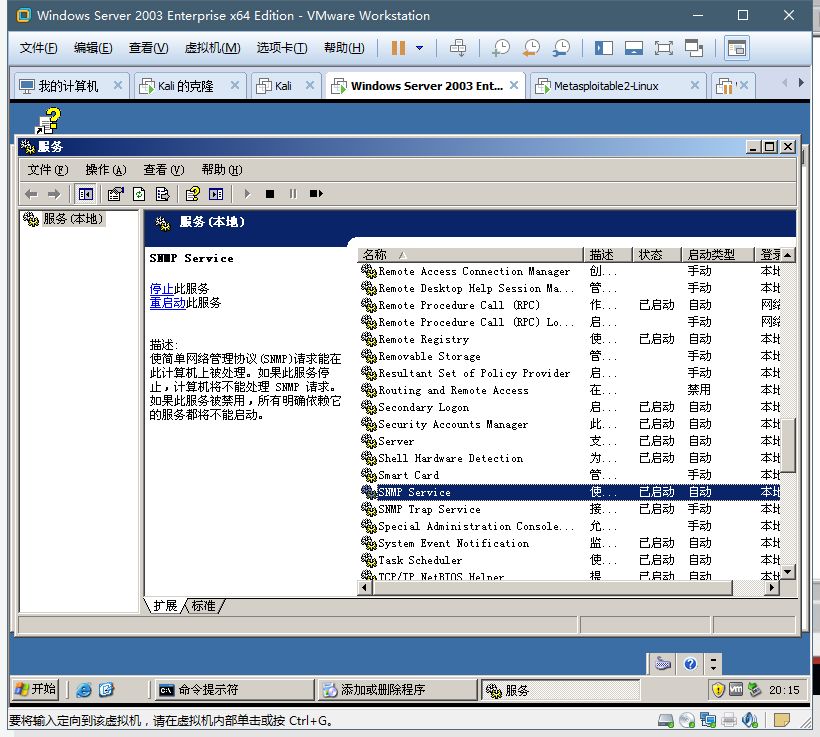The height and width of the screenshot is (737, 820).
Task: Switch to the Kali 的克隆 tab
Action: pyautogui.click(x=185, y=86)
